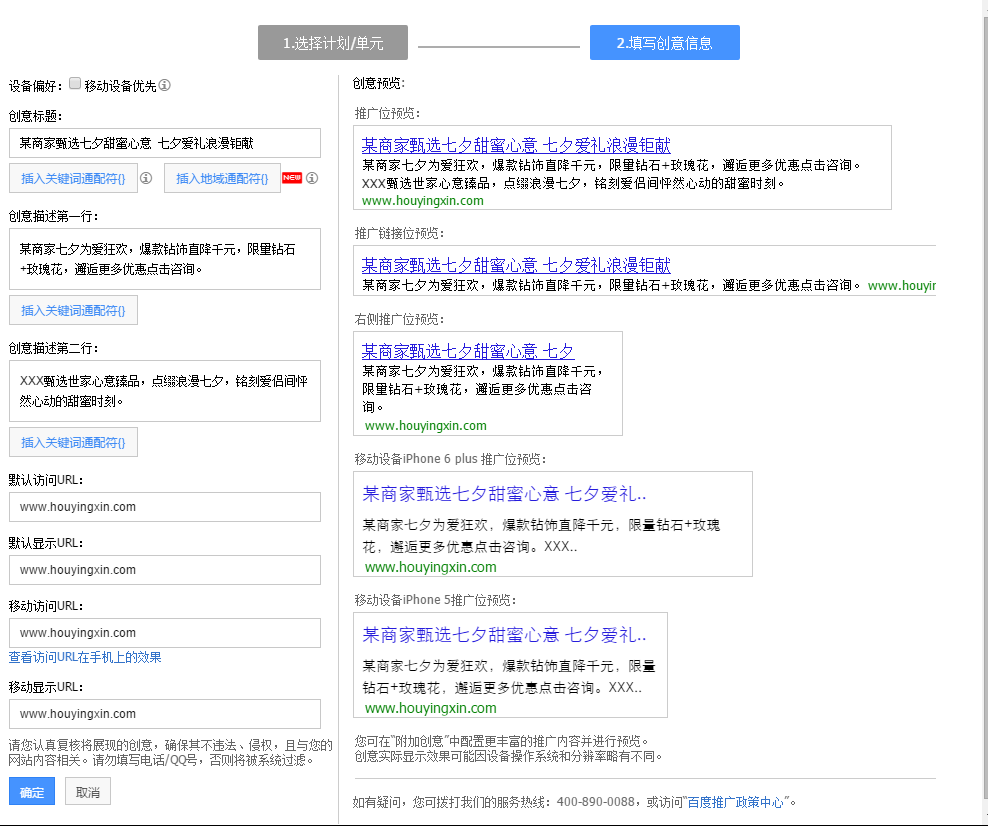Click info icon after 插入地域通配符 NEW badge
Screen dimensions: 988x826
[312, 178]
